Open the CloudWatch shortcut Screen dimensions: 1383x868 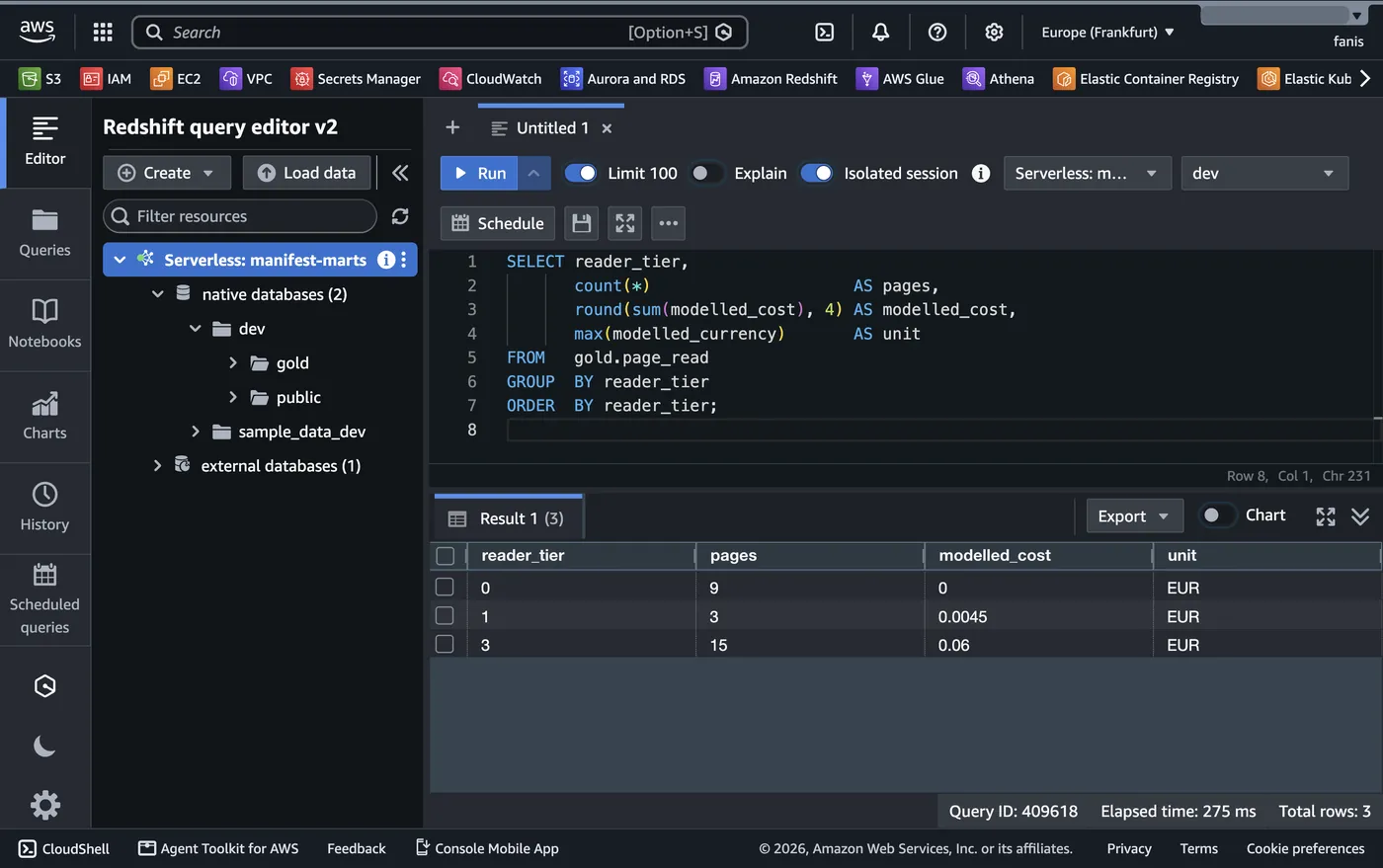click(x=491, y=79)
